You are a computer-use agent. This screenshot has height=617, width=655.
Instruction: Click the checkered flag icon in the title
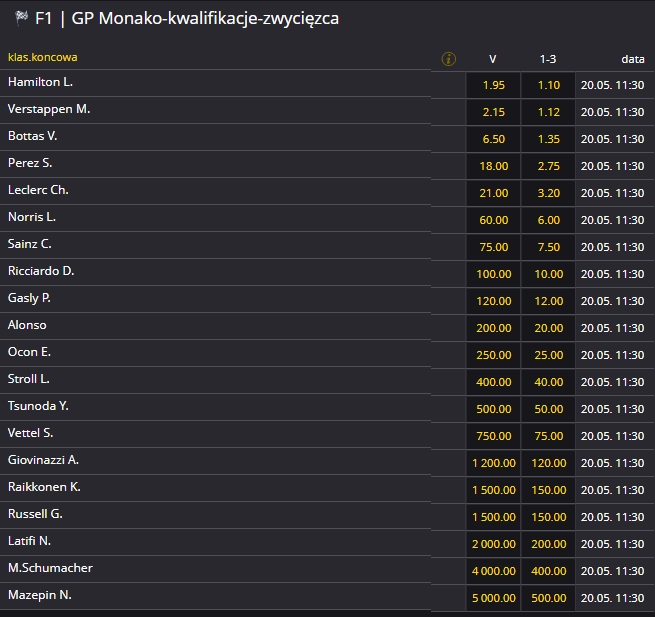coord(21,18)
